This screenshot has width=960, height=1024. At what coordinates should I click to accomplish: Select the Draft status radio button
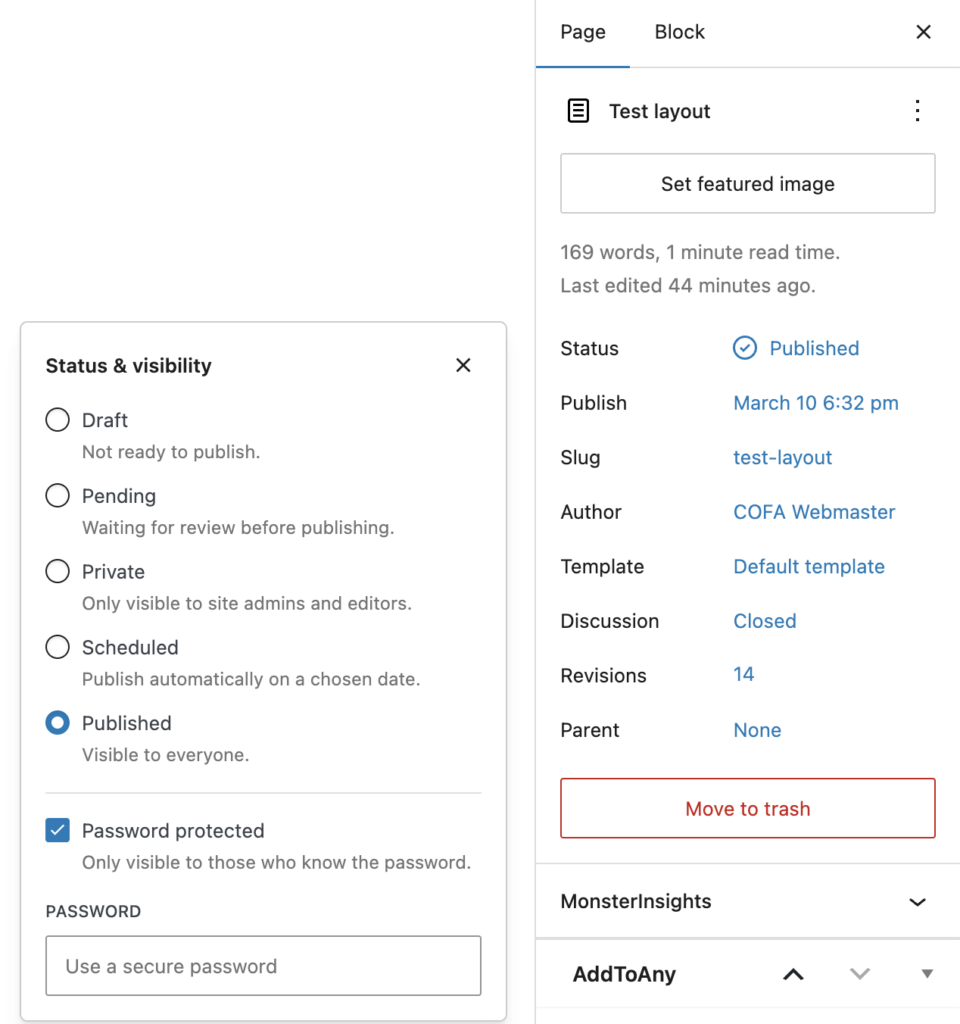click(x=57, y=420)
